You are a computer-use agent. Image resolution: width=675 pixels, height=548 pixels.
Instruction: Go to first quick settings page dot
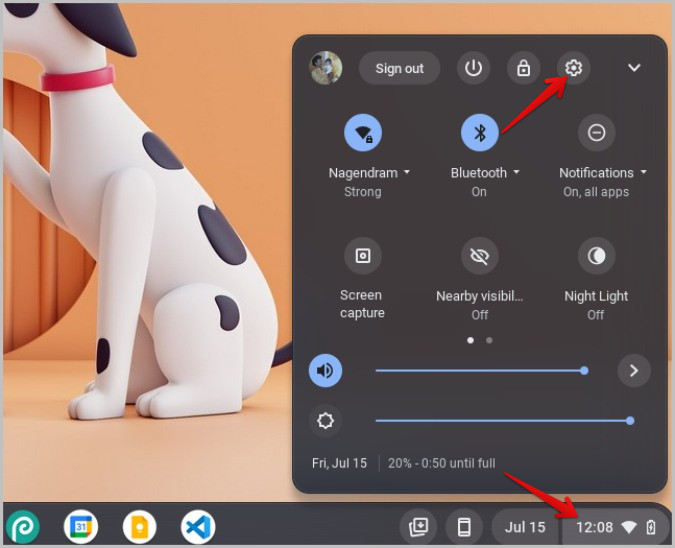[x=471, y=340]
